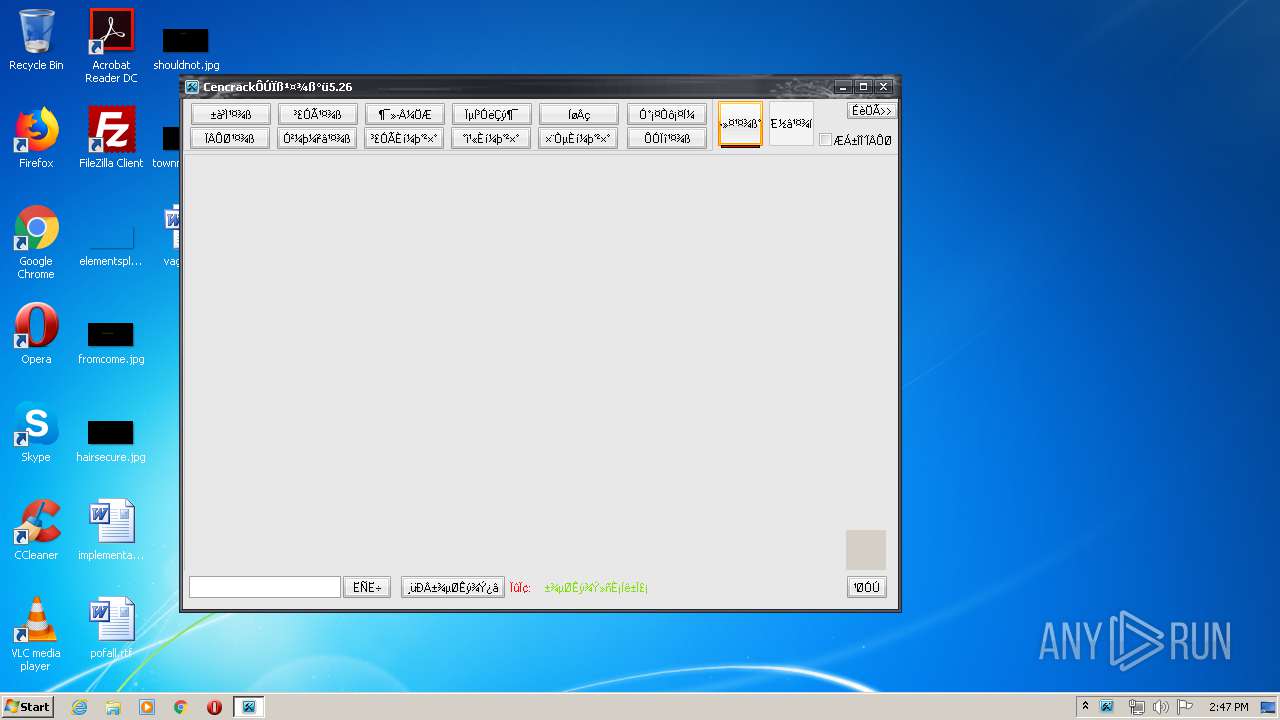The height and width of the screenshot is (720, 1280).
Task: Launch VLC media player shortcut
Action: [x=36, y=634]
